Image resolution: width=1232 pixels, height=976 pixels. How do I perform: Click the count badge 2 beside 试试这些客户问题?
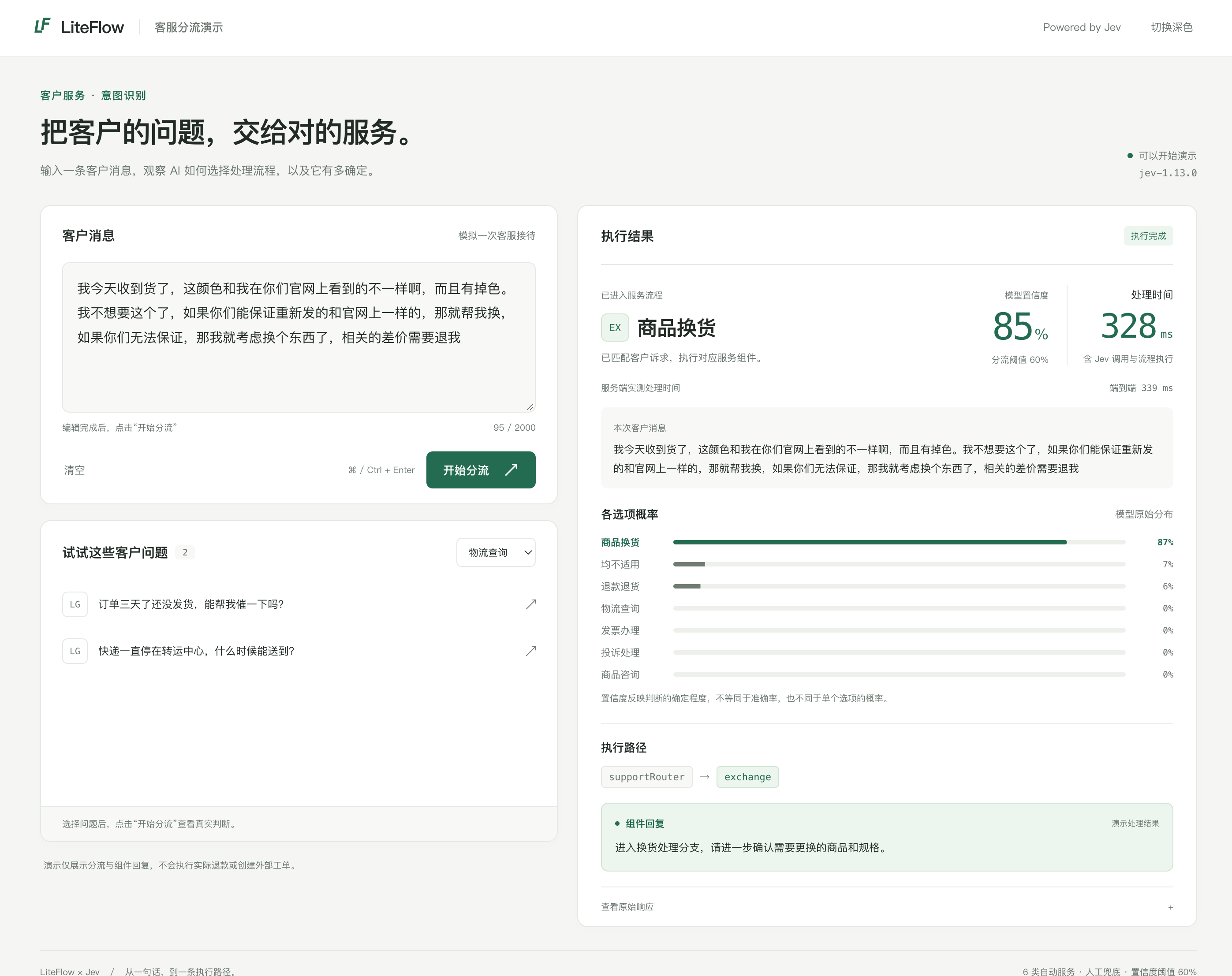pyautogui.click(x=185, y=552)
